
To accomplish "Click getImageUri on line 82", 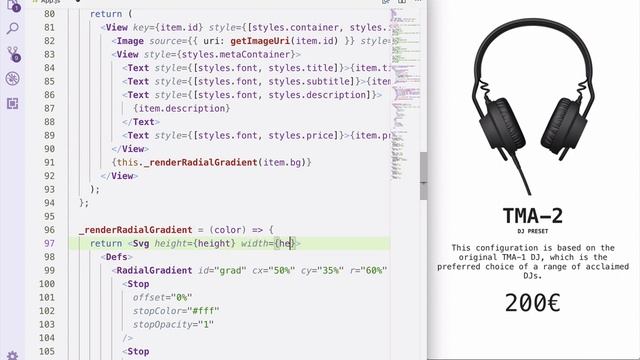I will click(x=260, y=41).
